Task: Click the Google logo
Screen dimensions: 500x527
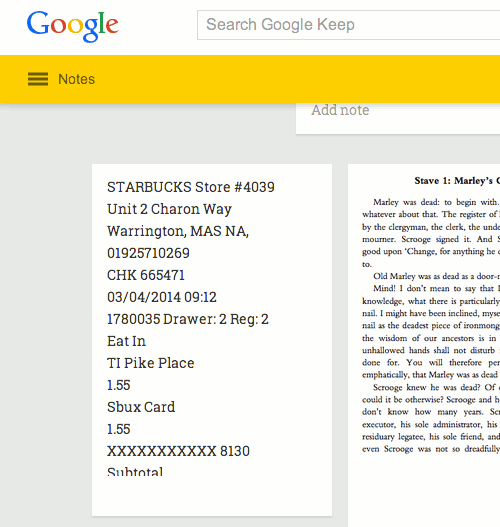Action: click(x=73, y=26)
